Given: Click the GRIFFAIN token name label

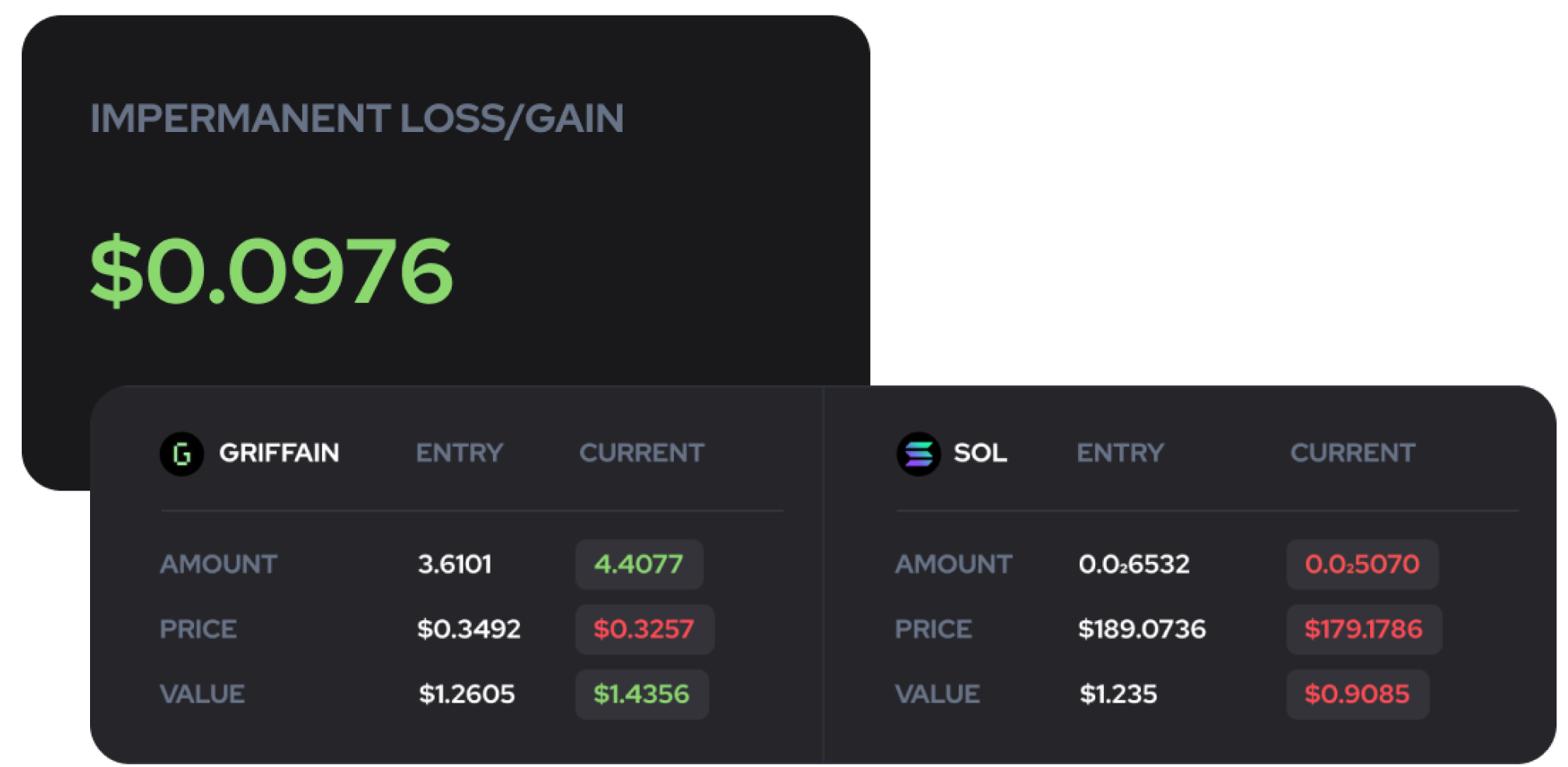Looking at the screenshot, I should pyautogui.click(x=279, y=453).
